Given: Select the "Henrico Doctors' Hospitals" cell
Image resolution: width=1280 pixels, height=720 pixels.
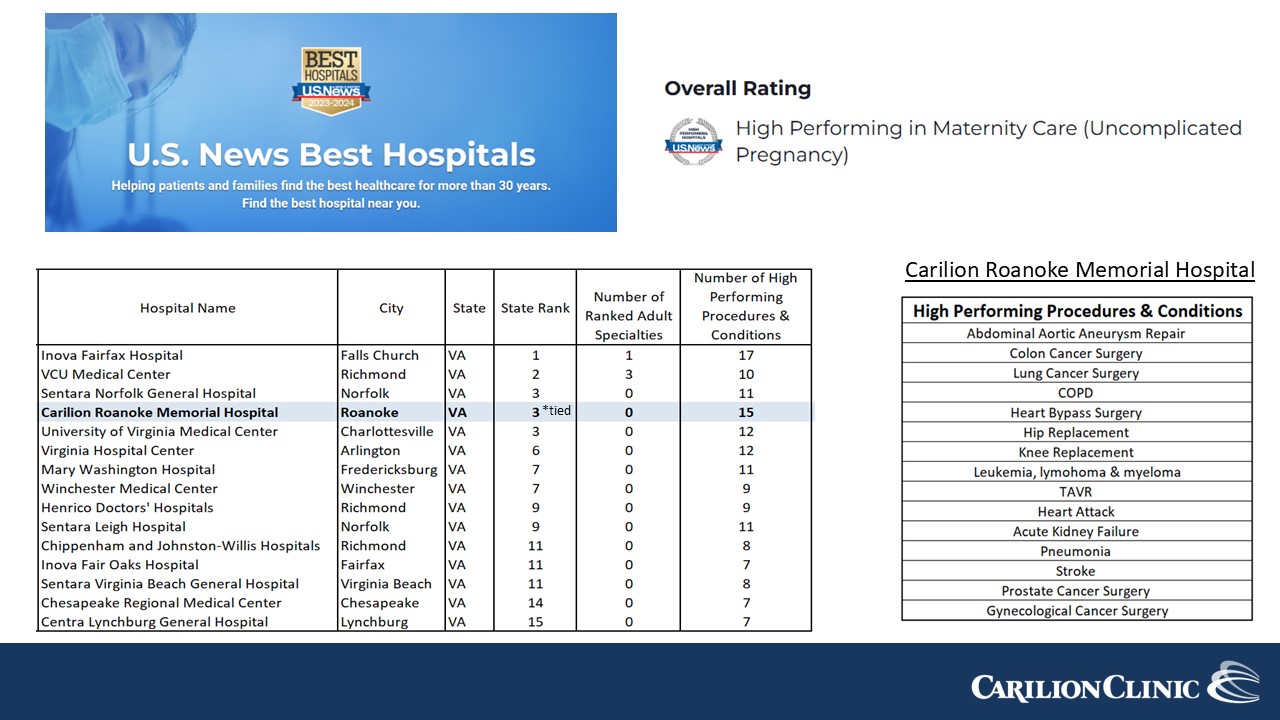Looking at the screenshot, I should [187, 507].
